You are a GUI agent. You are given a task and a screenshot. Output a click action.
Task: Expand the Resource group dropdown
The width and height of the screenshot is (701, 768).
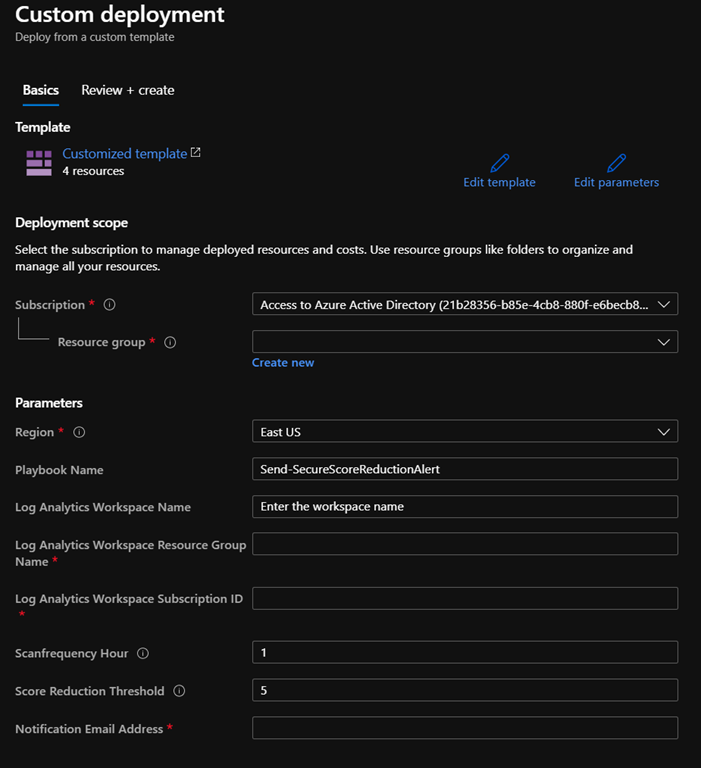(465, 342)
